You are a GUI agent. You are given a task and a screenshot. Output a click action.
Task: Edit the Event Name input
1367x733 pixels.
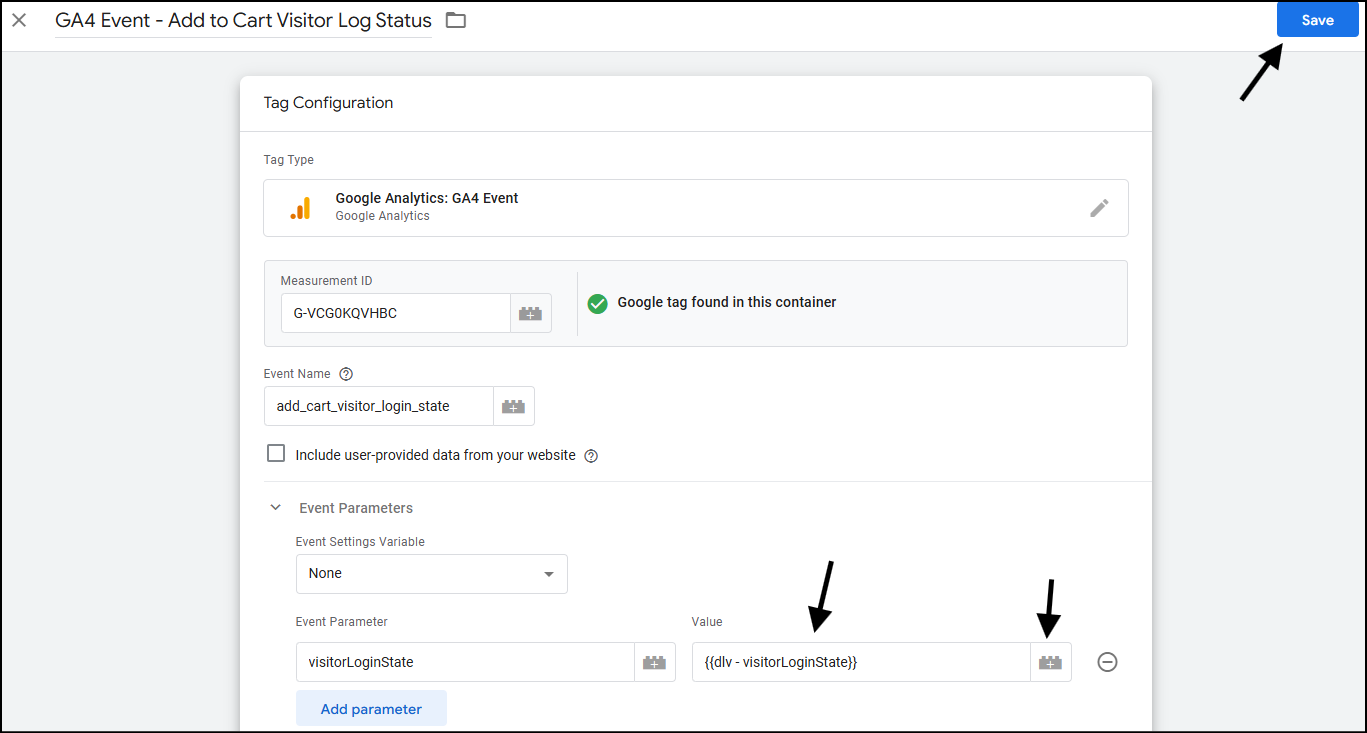pos(379,406)
